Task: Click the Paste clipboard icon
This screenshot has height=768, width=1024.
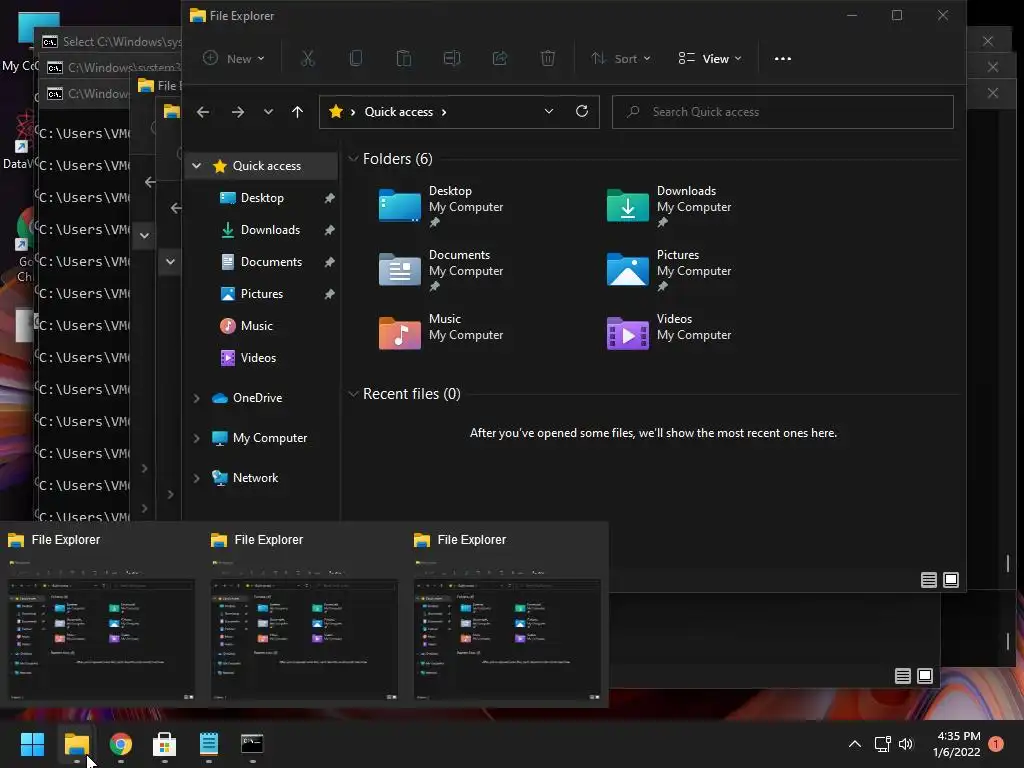Action: 404,59
